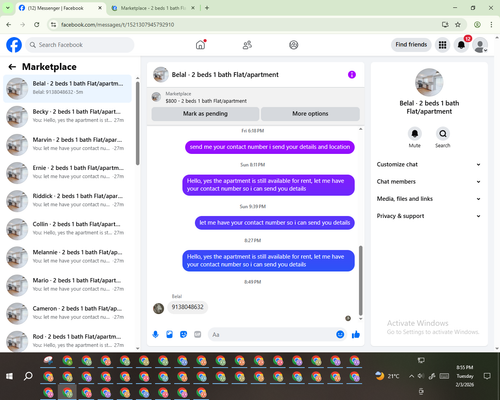Open Marvin conversation in chat list
500x400 pixels.
pos(67,144)
